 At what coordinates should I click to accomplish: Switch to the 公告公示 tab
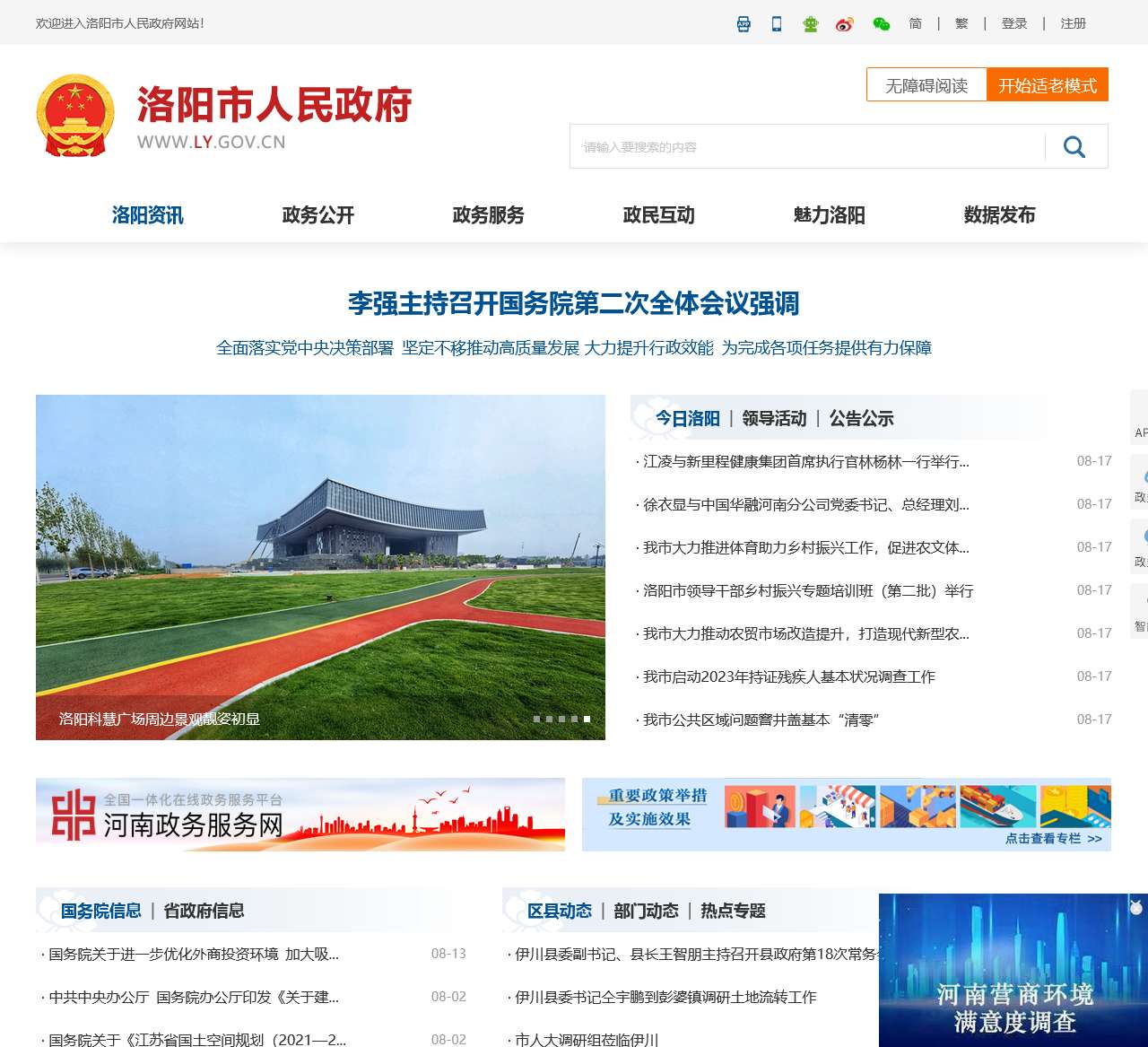[x=862, y=419]
